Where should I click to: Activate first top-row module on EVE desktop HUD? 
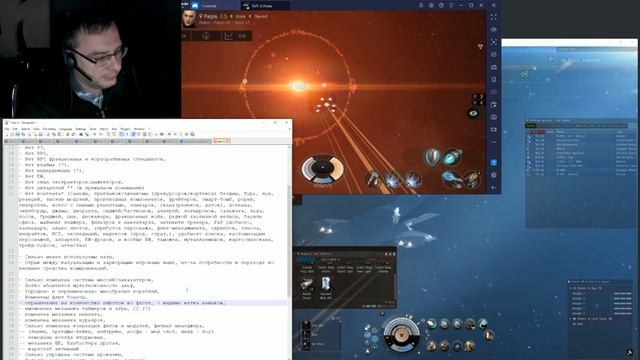tap(431, 324)
